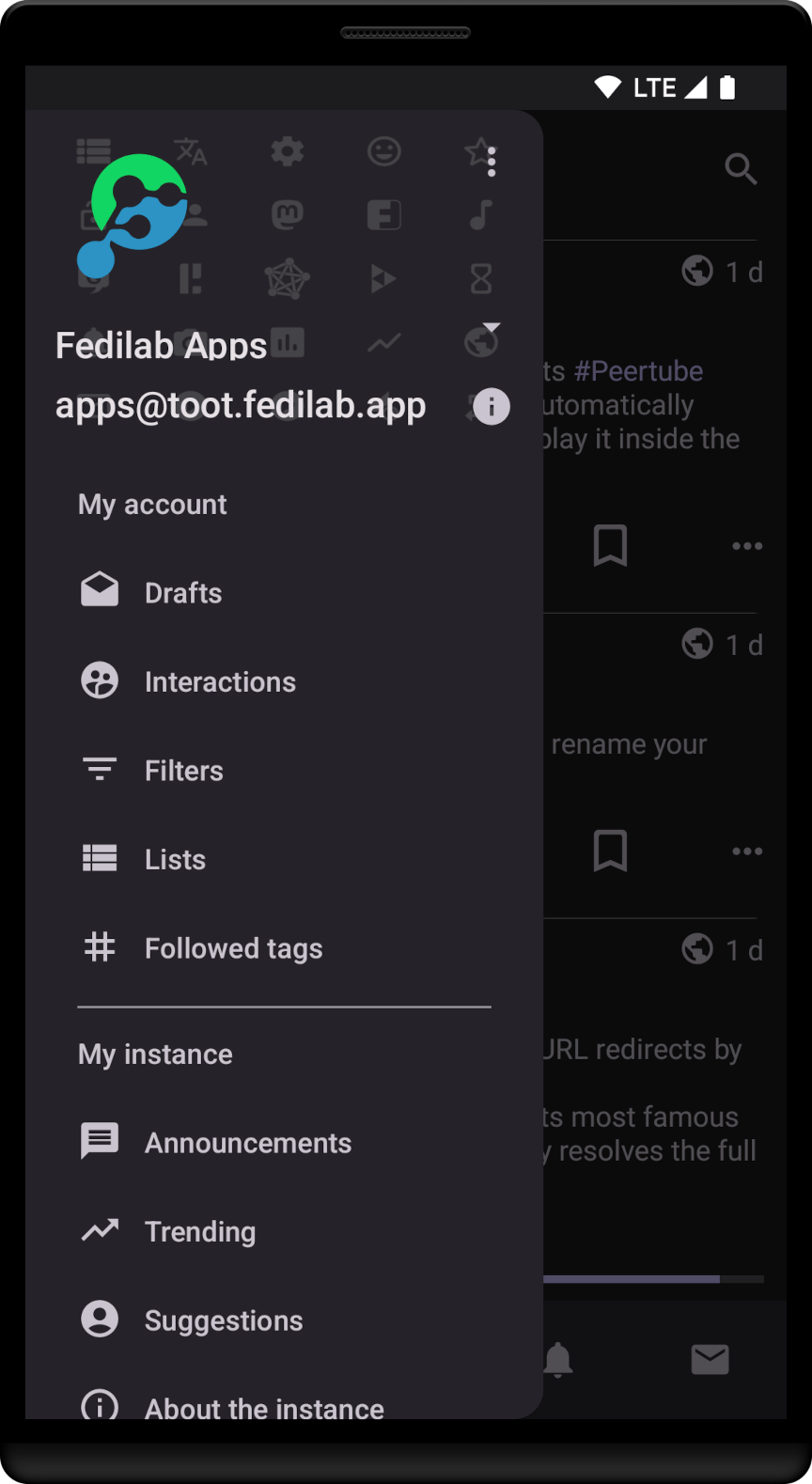This screenshot has width=812, height=1484.
Task: Open the Announcements chat icon
Action: pyautogui.click(x=100, y=1142)
